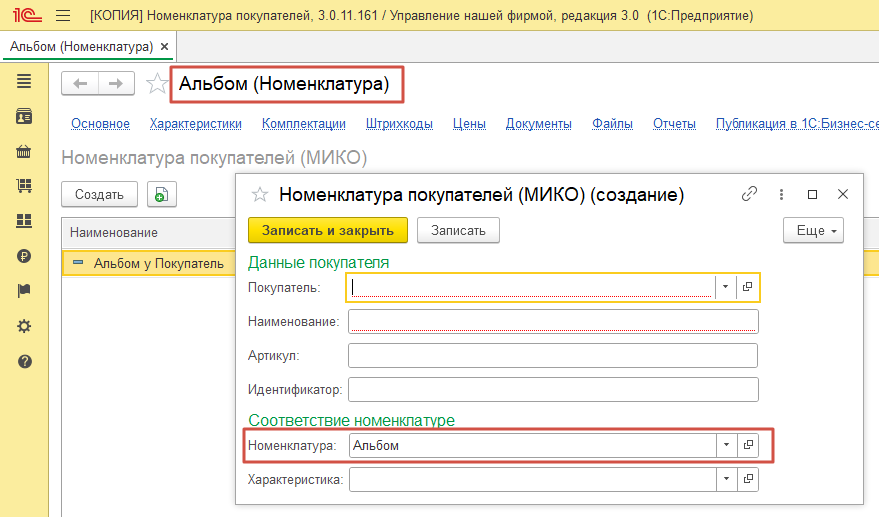Open the Файлы link

pos(612,123)
